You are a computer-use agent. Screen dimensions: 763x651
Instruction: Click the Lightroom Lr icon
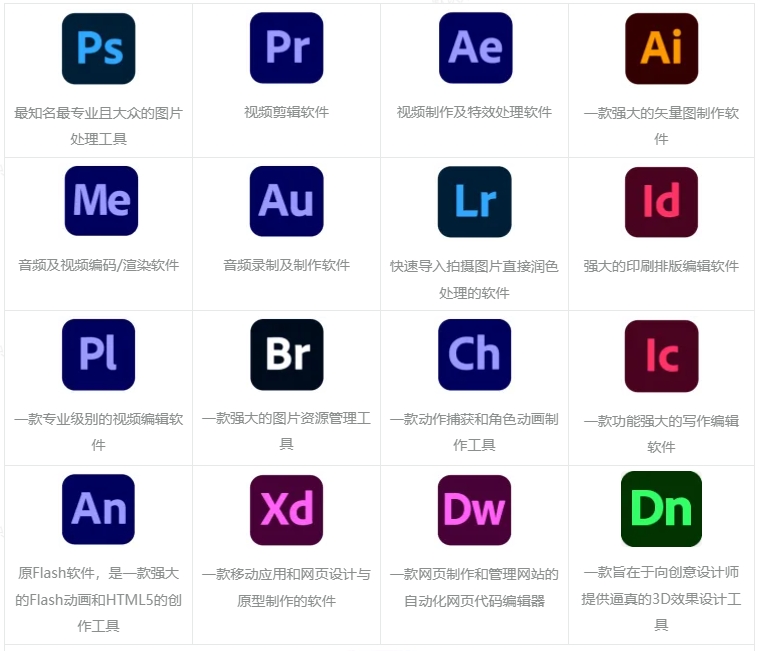click(x=474, y=201)
